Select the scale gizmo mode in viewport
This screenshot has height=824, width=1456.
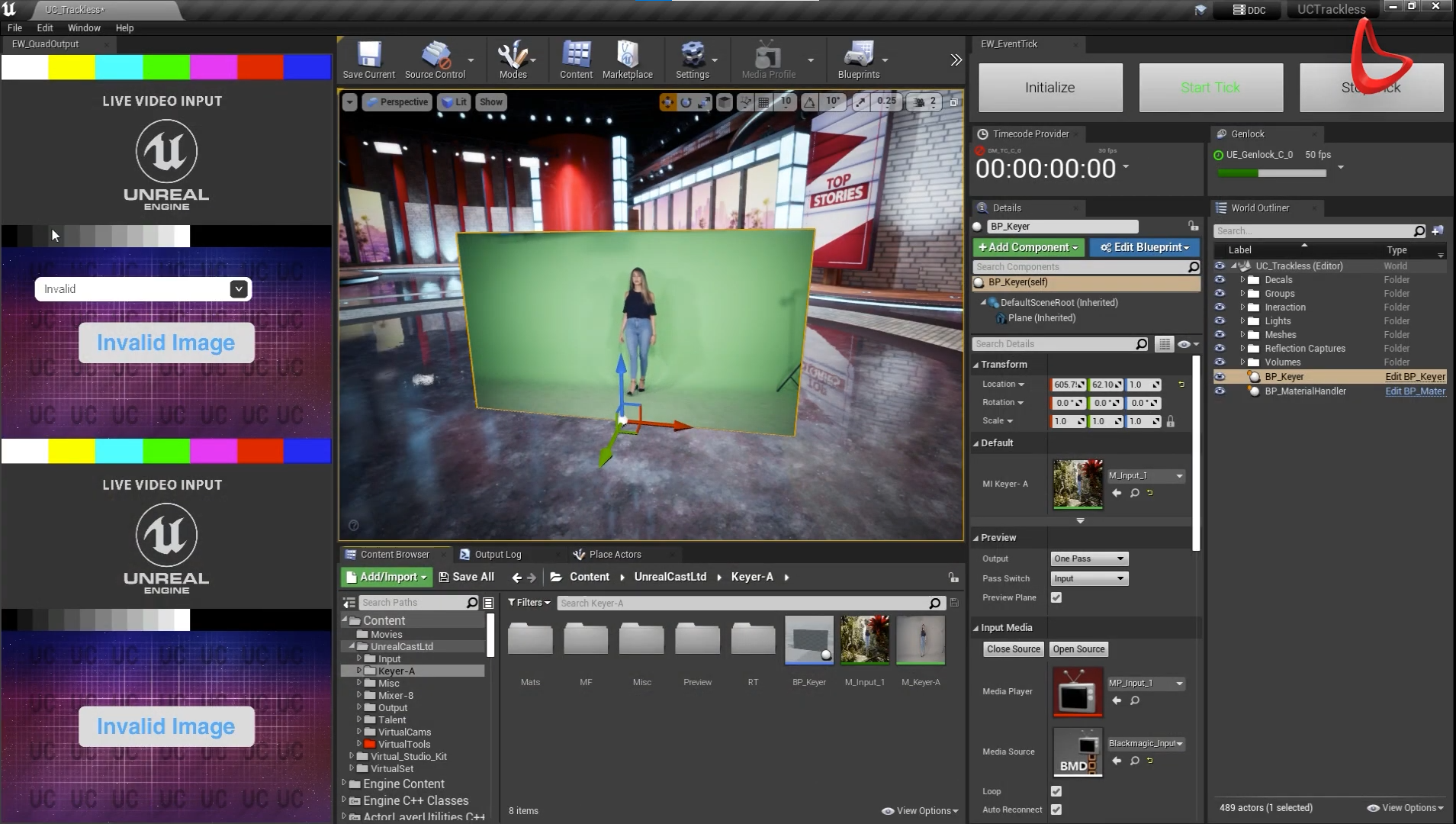click(x=704, y=101)
